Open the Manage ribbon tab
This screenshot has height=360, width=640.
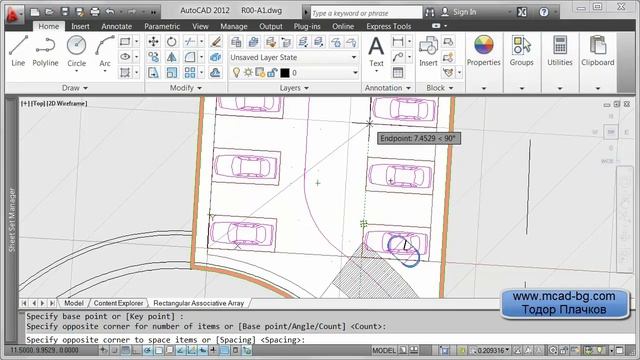(x=234, y=26)
